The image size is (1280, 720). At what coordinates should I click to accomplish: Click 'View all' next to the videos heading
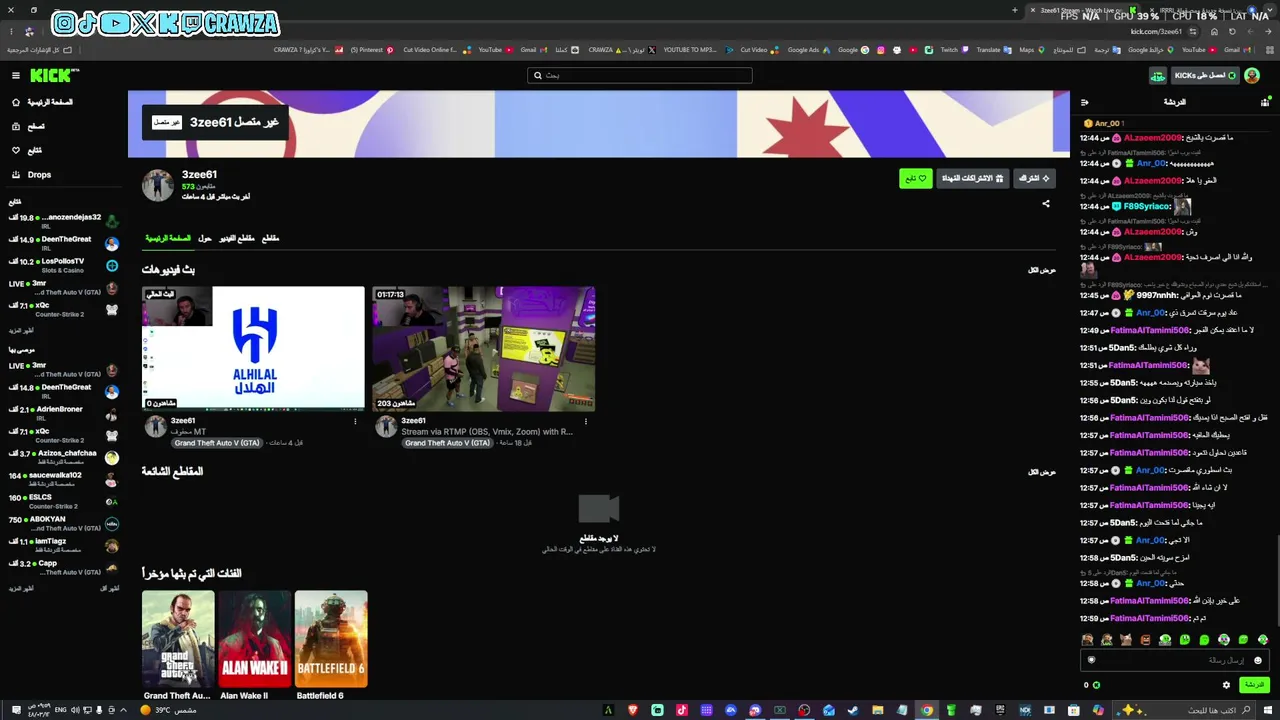click(1042, 270)
